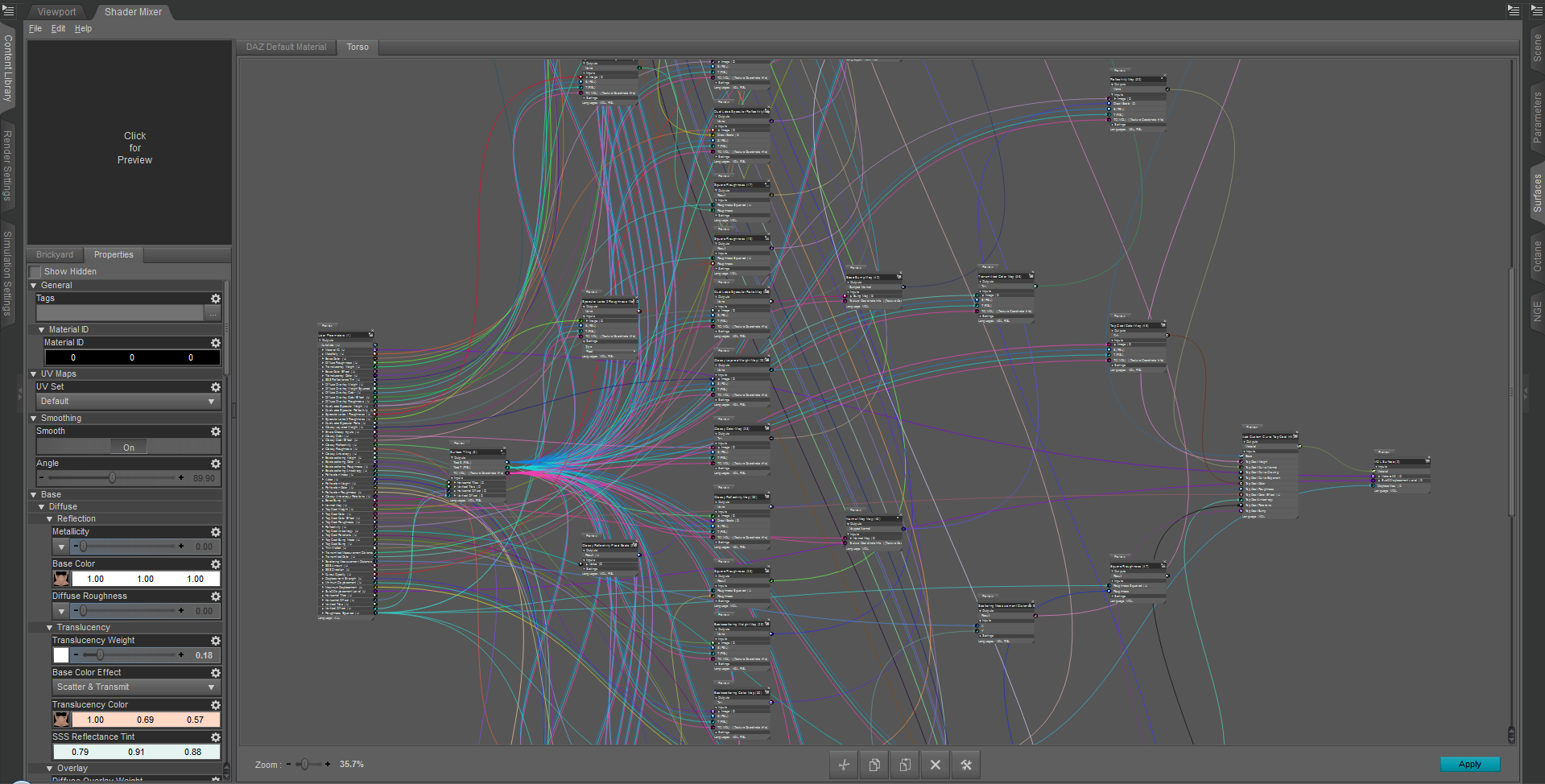This screenshot has width=1545, height=784.
Task: Click the Apply button
Action: [1470, 764]
